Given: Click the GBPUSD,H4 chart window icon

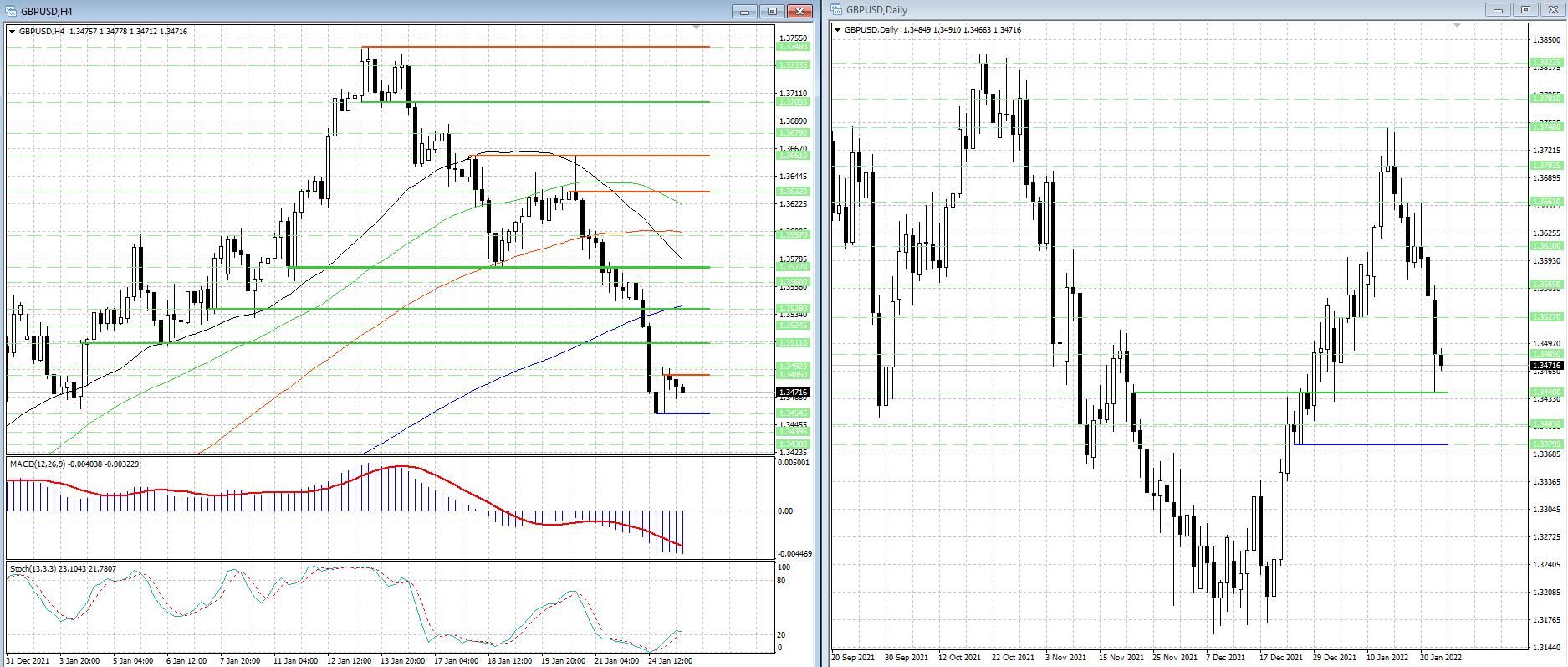Looking at the screenshot, I should click(x=11, y=11).
